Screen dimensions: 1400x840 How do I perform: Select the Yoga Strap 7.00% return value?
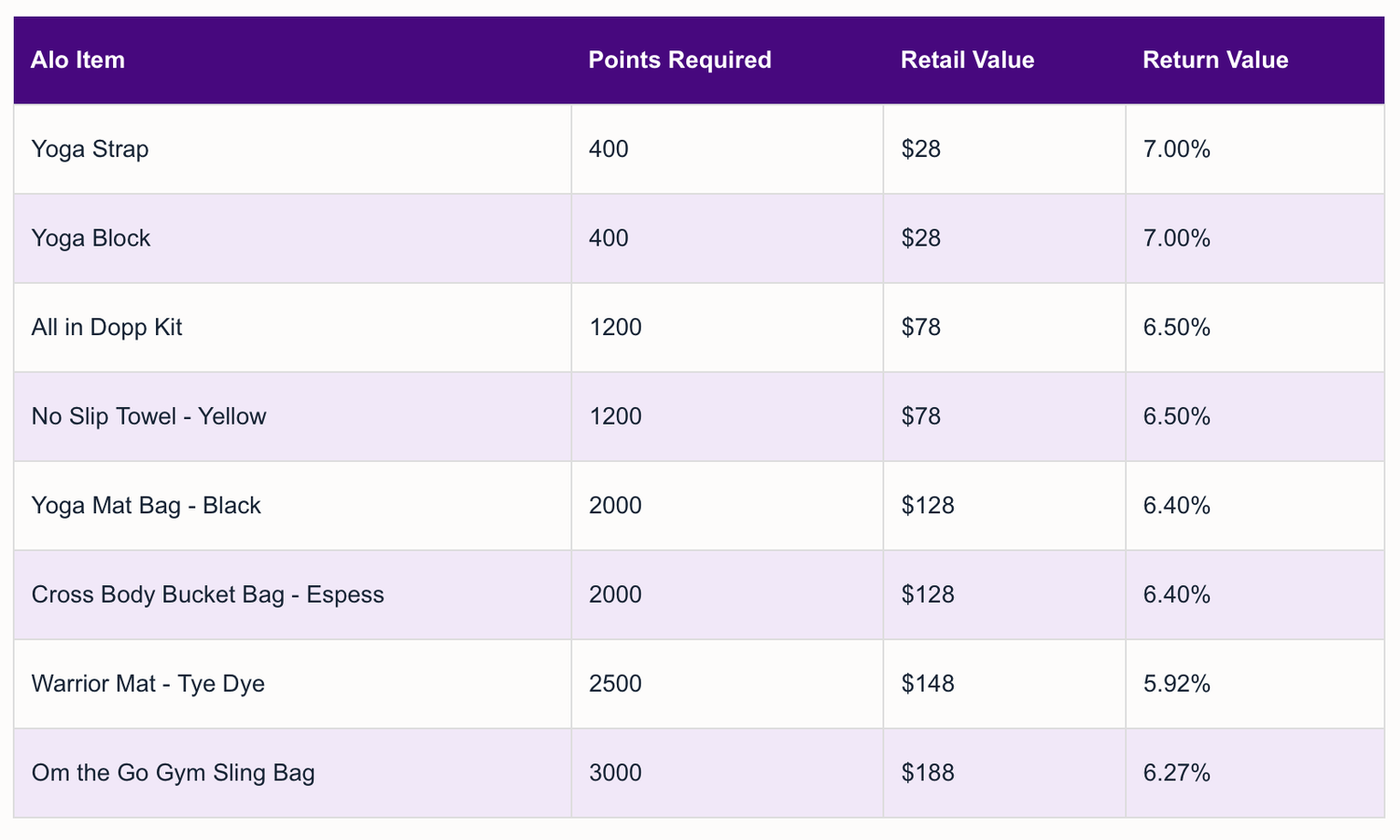click(x=1177, y=149)
